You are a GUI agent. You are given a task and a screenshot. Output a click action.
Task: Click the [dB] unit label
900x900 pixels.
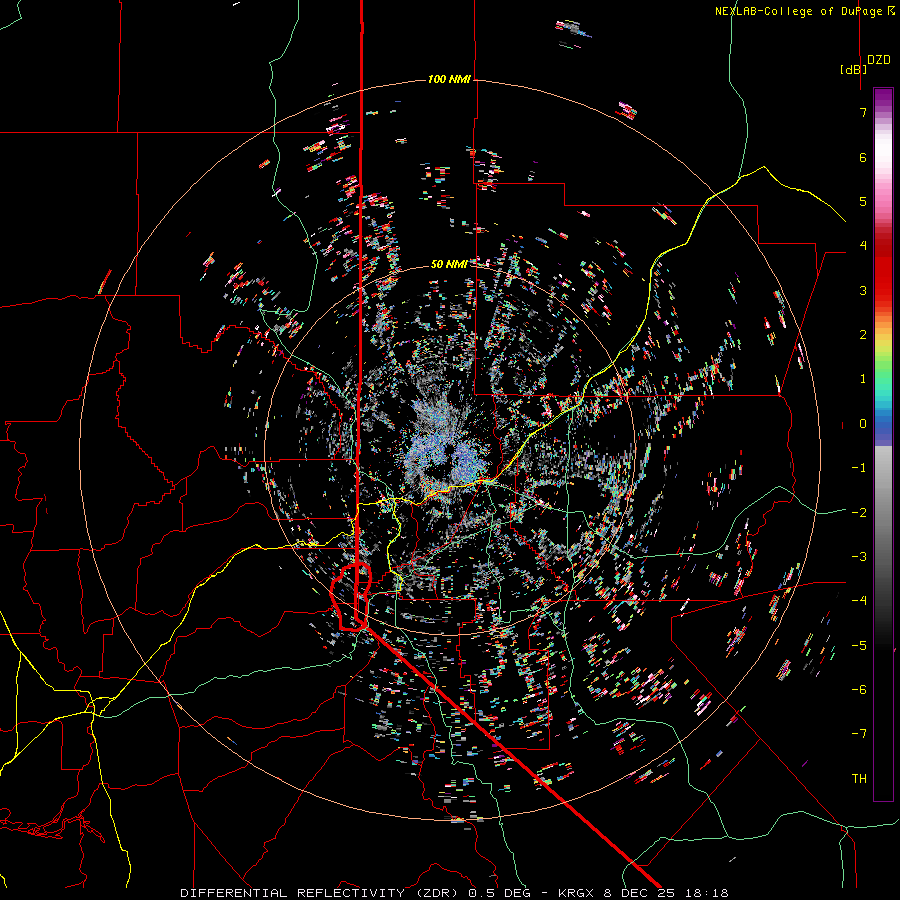click(853, 69)
